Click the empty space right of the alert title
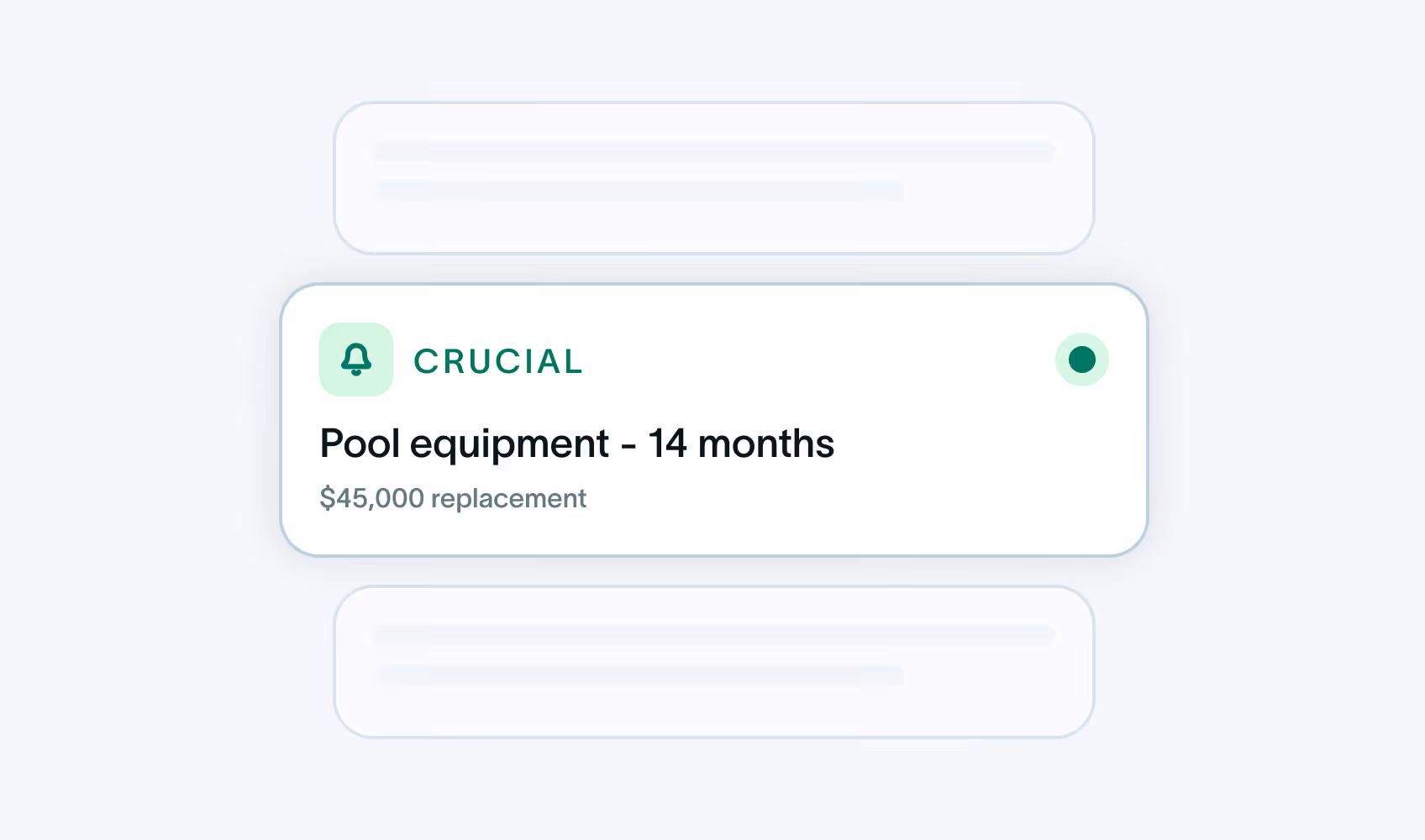Viewport: 1425px width, 840px height. point(975,444)
